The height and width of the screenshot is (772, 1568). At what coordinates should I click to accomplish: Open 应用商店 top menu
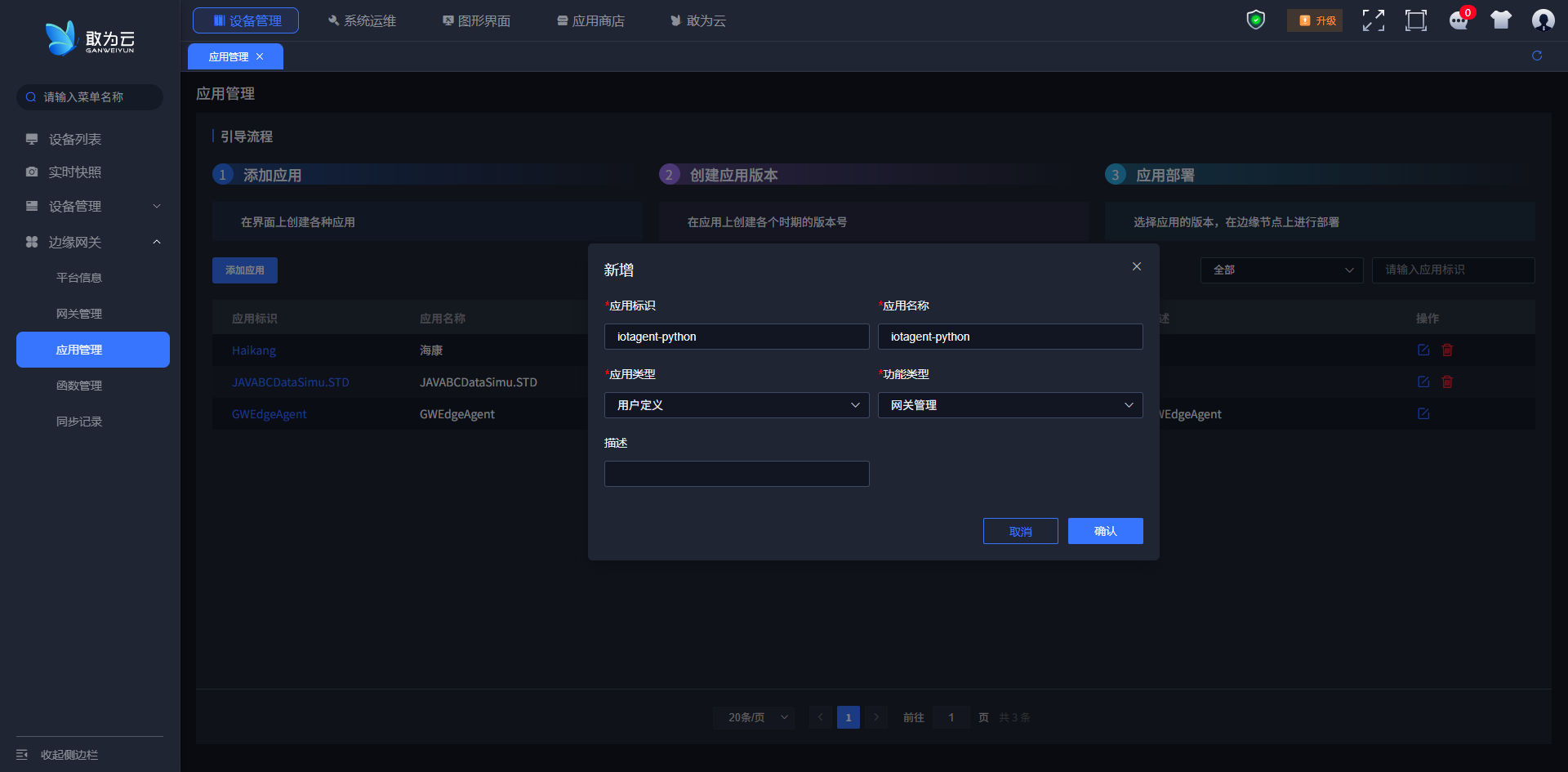click(x=590, y=20)
